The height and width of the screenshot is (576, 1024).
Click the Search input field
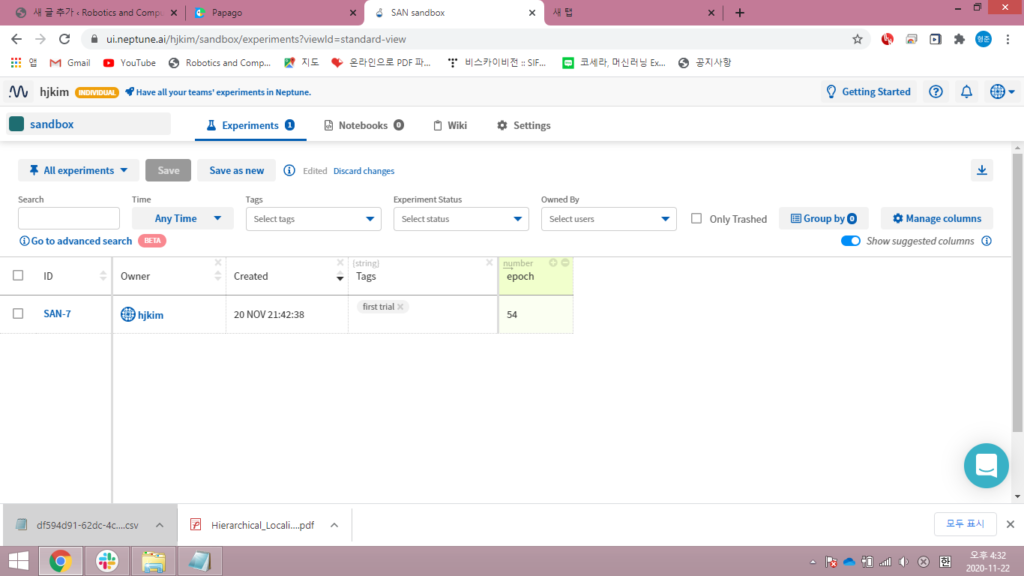tap(69, 219)
